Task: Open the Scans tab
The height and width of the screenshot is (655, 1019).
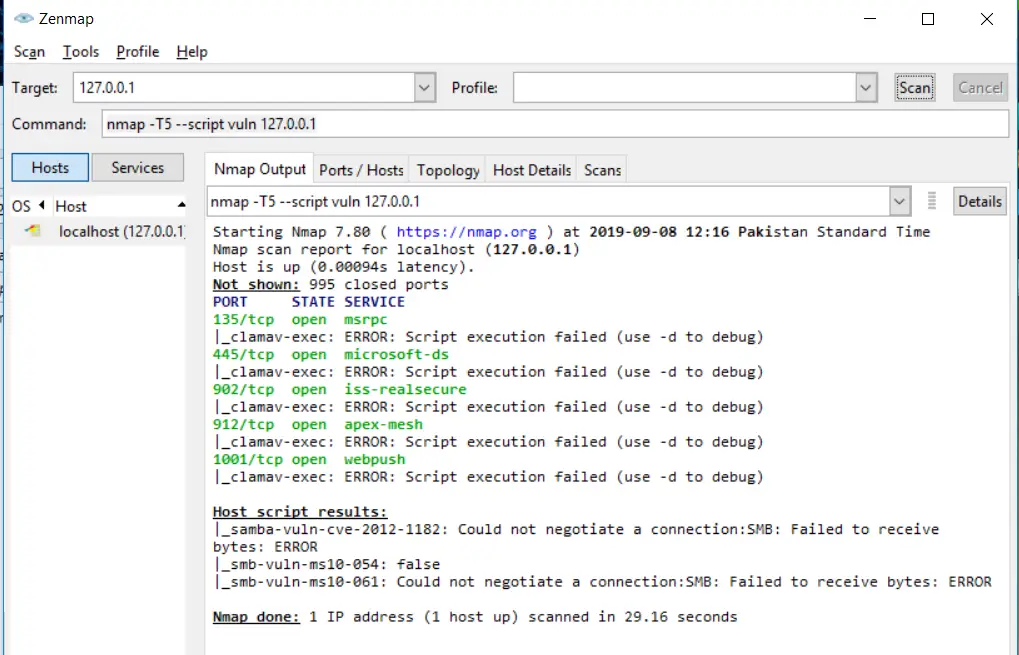Action: pyautogui.click(x=602, y=170)
